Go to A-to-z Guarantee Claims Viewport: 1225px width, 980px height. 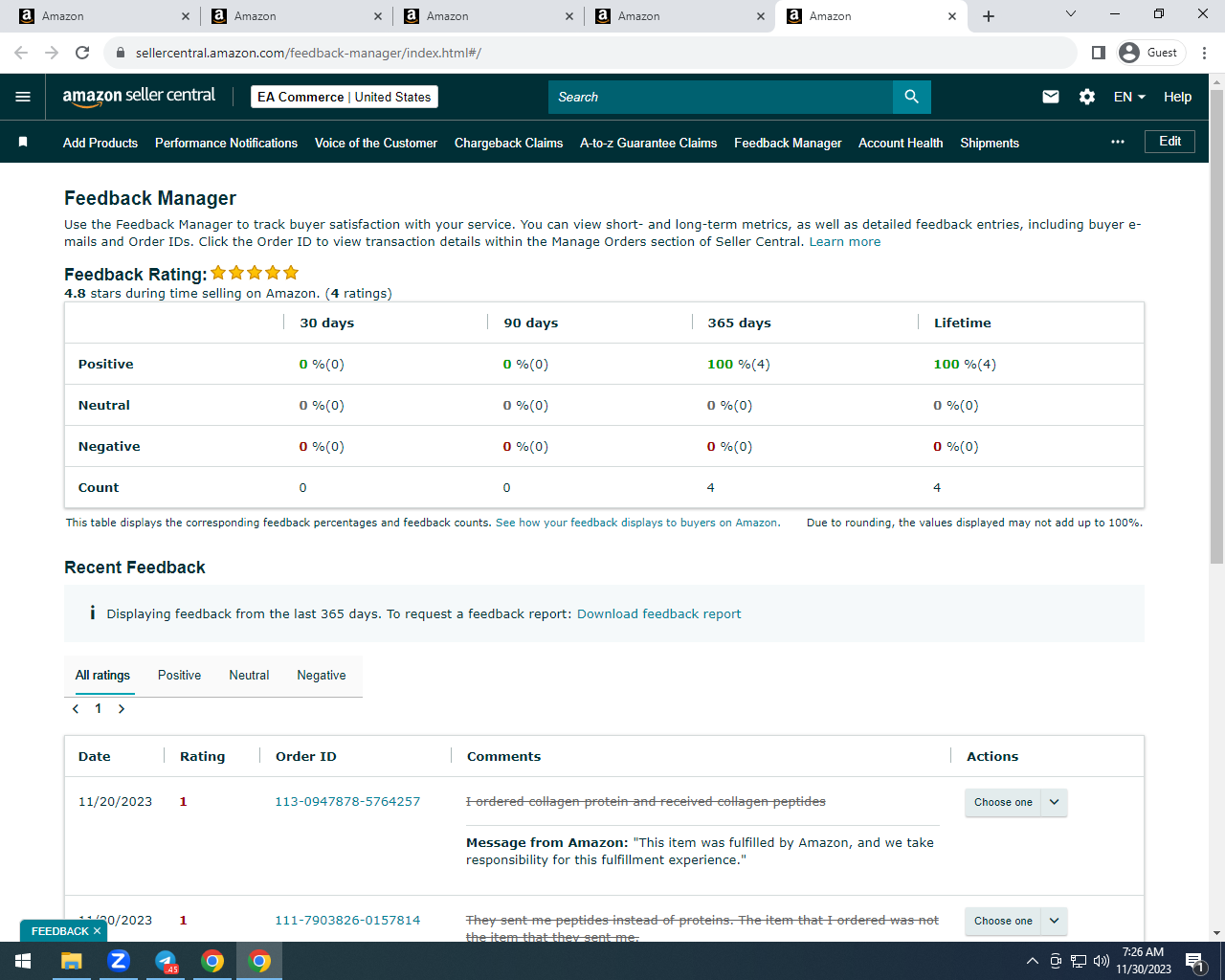[x=648, y=143]
